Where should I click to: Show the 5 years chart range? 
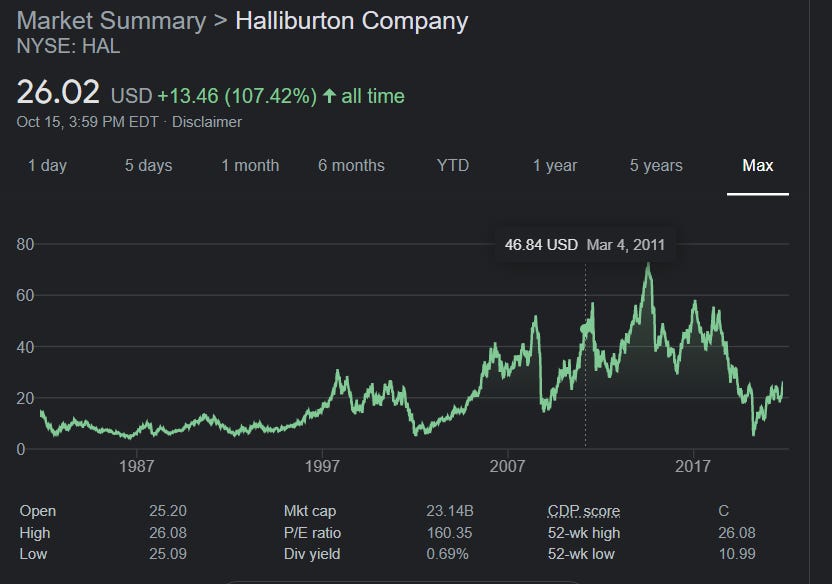pyautogui.click(x=656, y=165)
